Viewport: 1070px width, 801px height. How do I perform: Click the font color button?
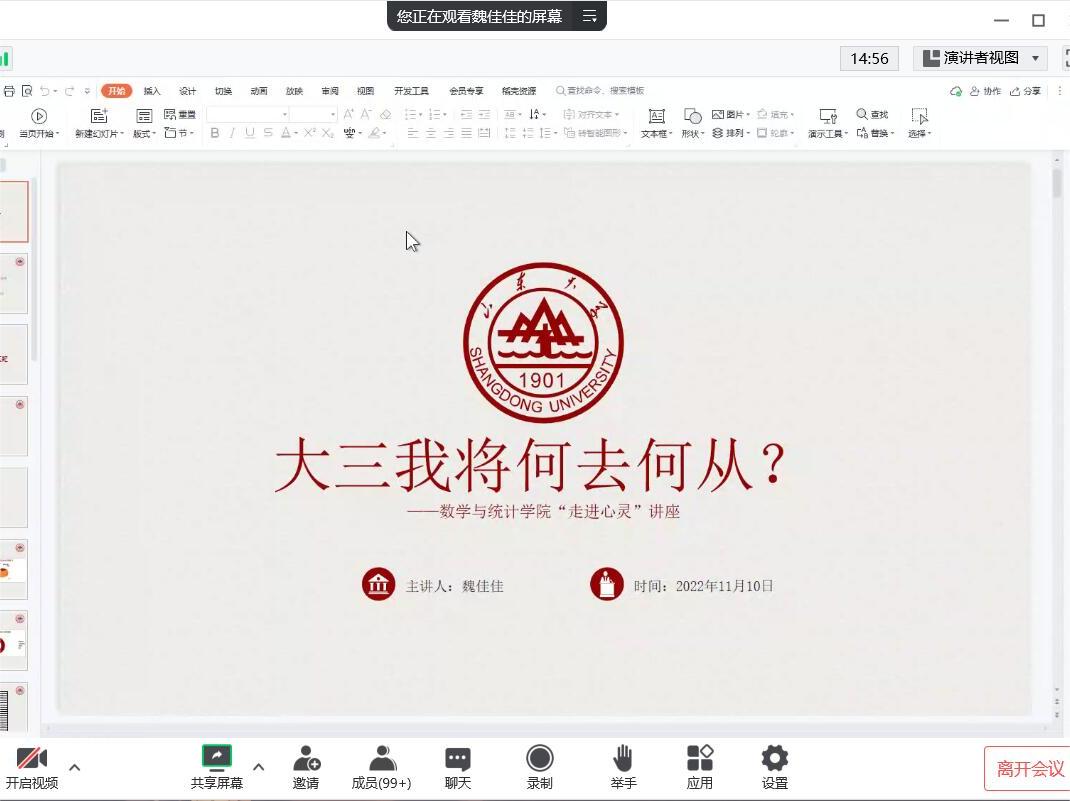(x=286, y=133)
